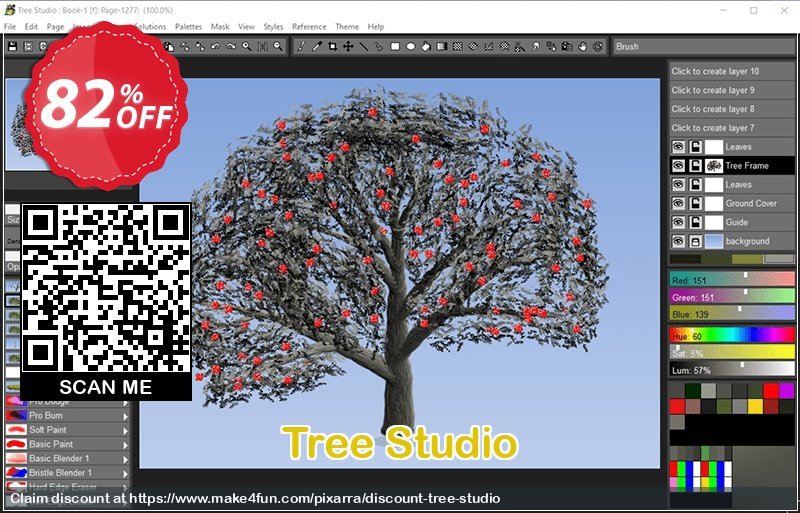Click the Soft Paint brush preset icon
The height and width of the screenshot is (513, 800).
click(x=16, y=430)
